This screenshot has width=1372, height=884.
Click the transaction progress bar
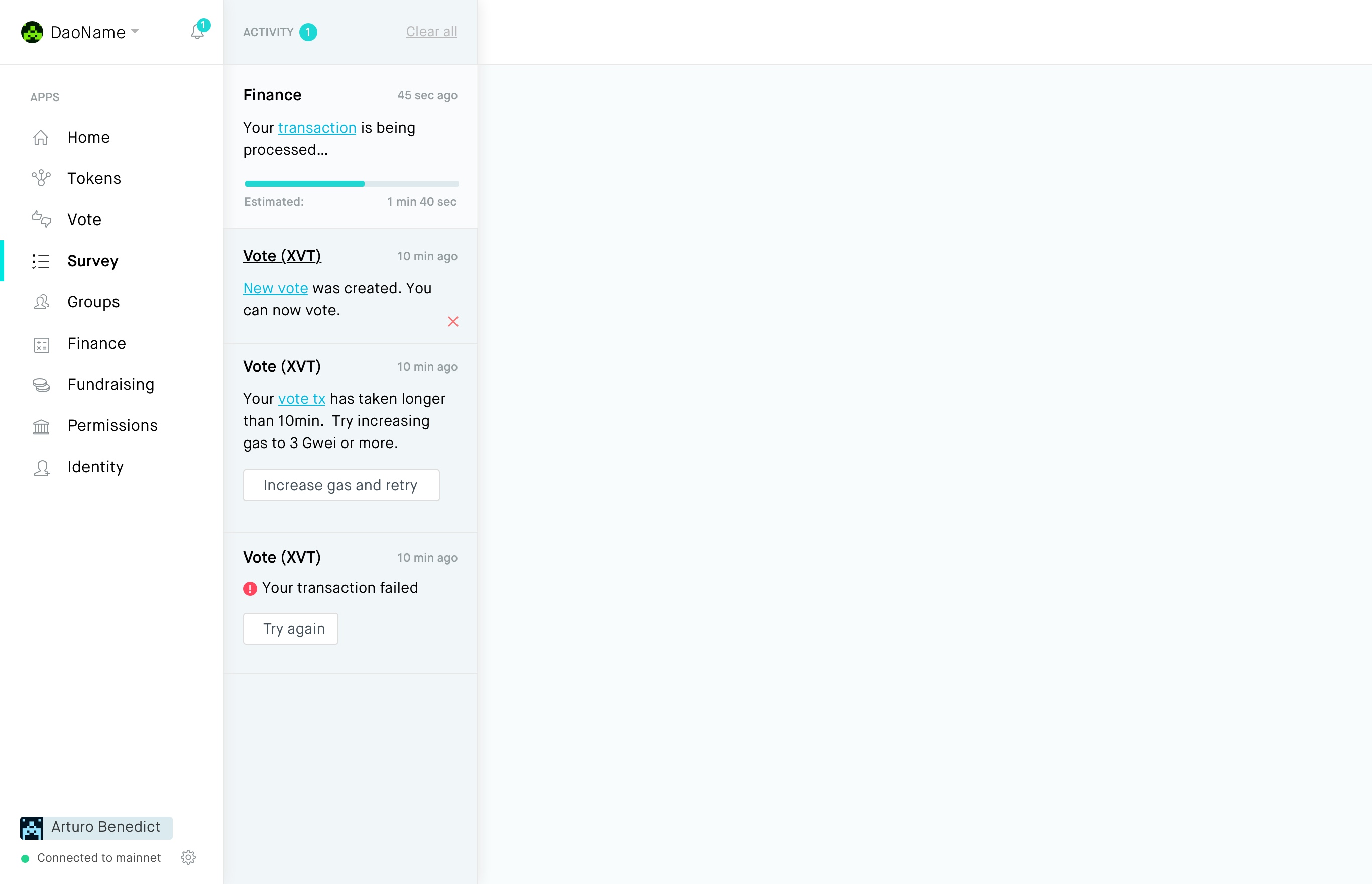(352, 184)
